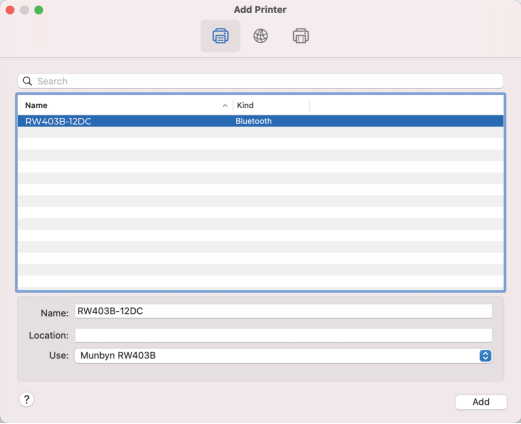
Task: Click the blue Use popup arrows
Action: tap(485, 356)
